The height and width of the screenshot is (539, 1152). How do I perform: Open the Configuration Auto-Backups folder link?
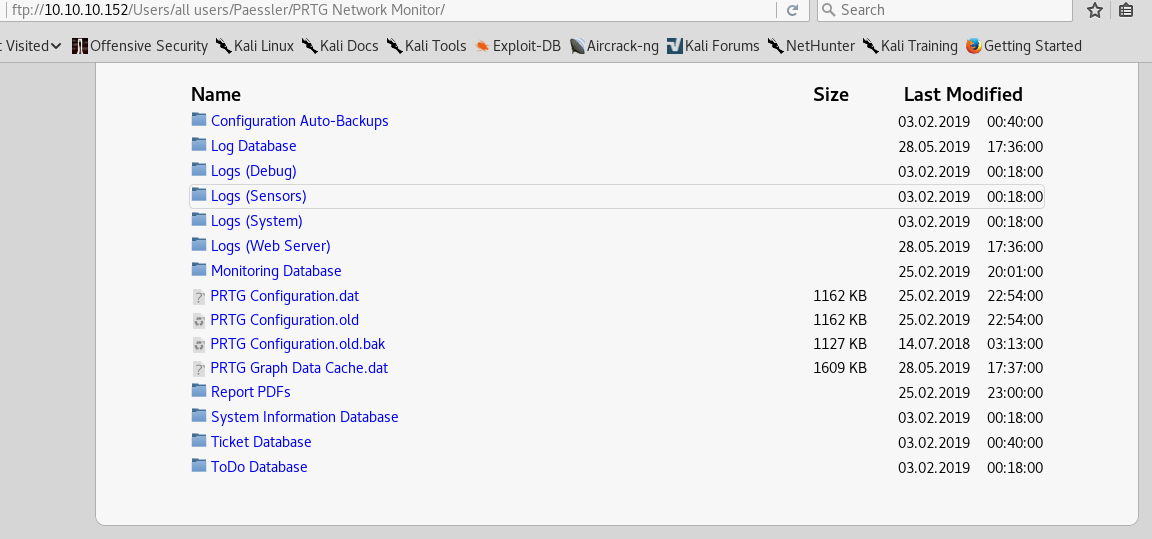(x=299, y=121)
